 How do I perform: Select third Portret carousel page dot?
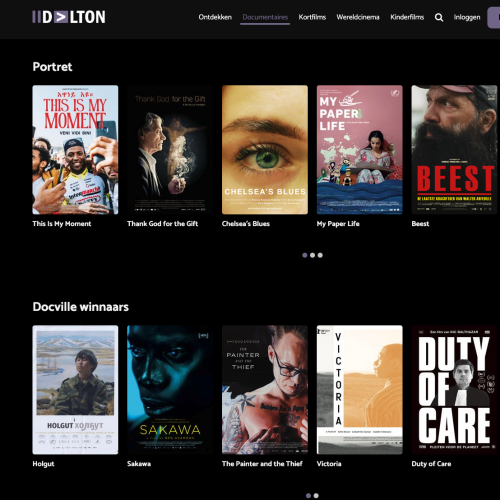point(320,255)
